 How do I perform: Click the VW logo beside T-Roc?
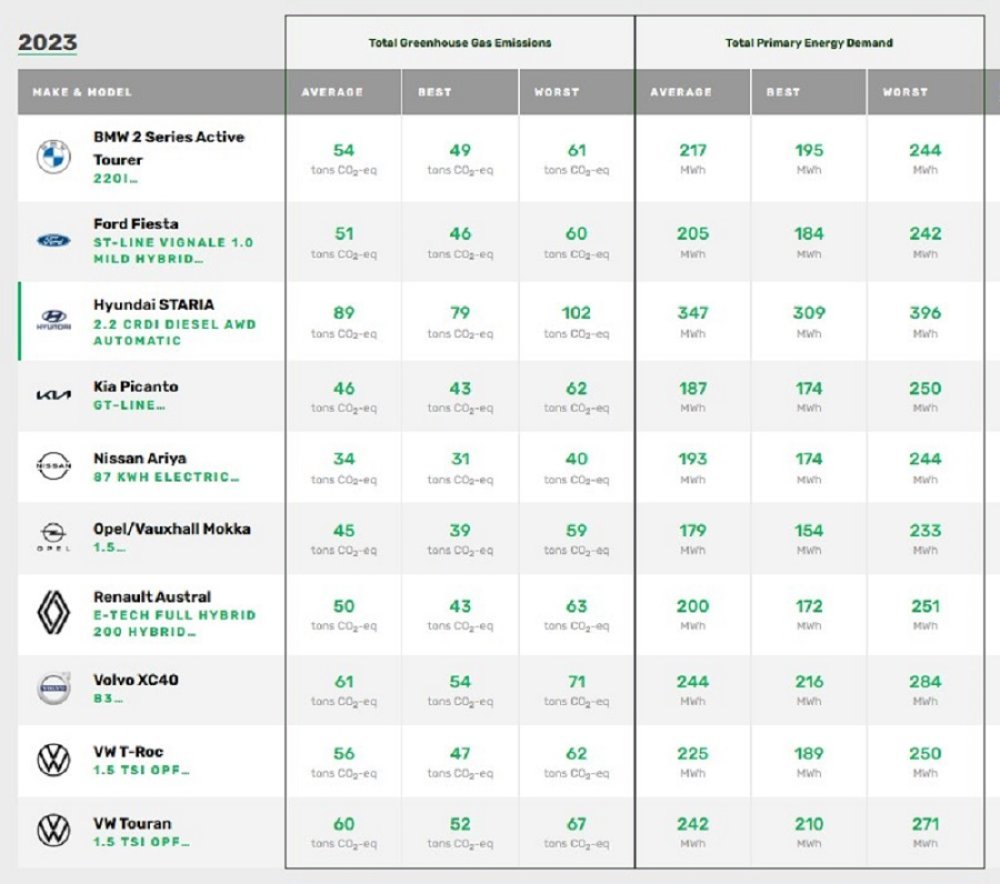tap(54, 760)
